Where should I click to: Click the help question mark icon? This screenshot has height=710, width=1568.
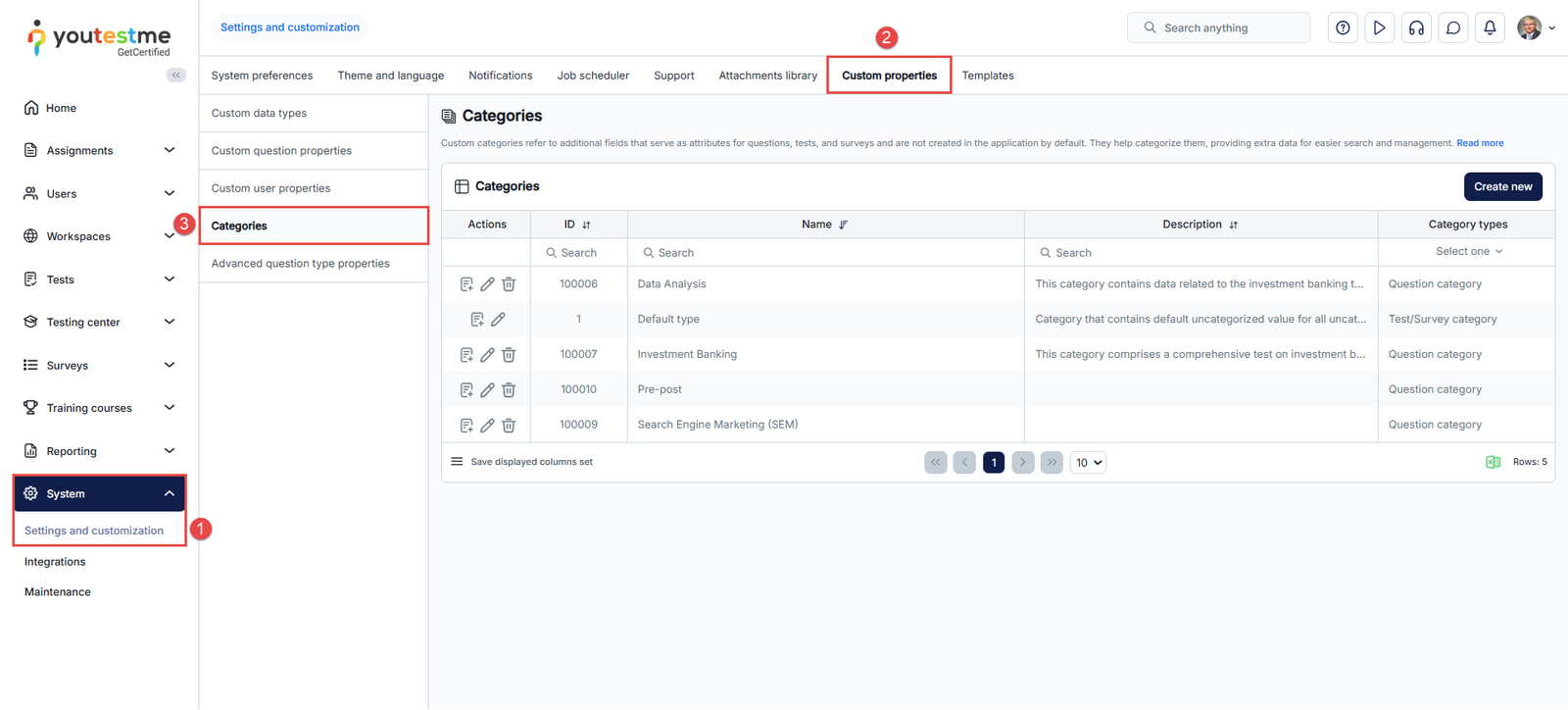click(x=1343, y=28)
